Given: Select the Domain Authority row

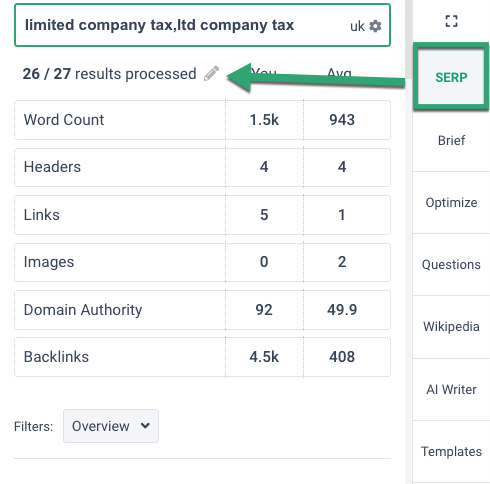Looking at the screenshot, I should click(202, 310).
